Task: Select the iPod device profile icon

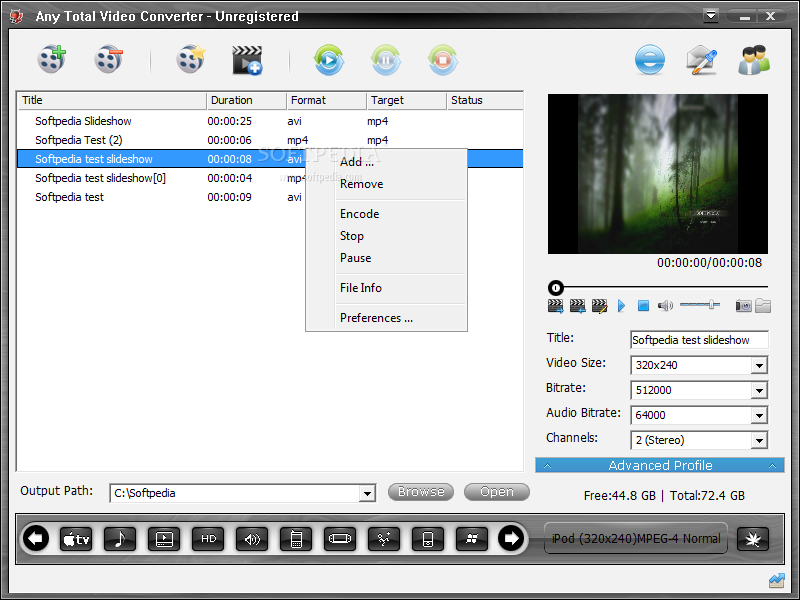Action: (428, 539)
